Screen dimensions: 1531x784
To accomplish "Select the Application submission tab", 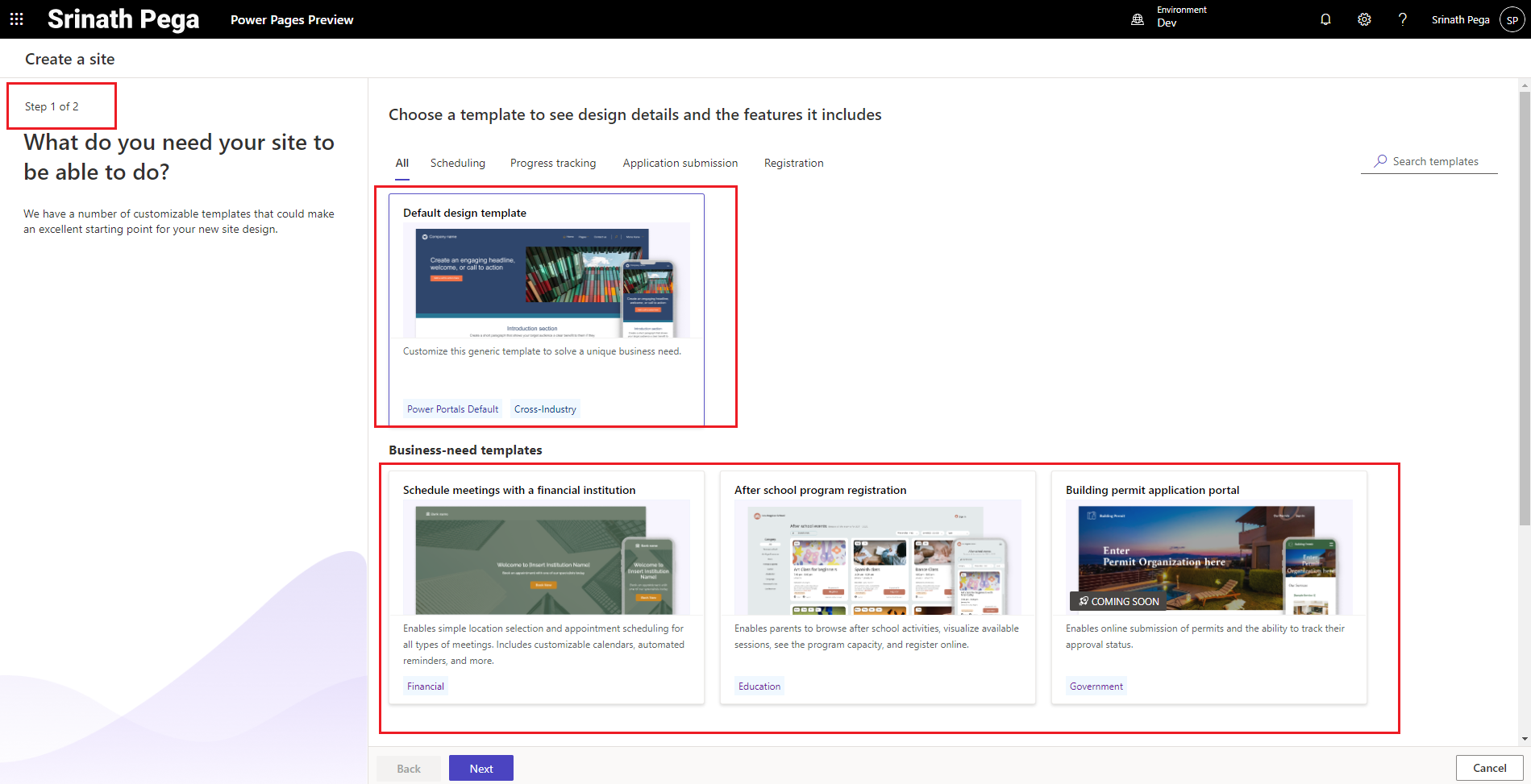I will coord(680,163).
